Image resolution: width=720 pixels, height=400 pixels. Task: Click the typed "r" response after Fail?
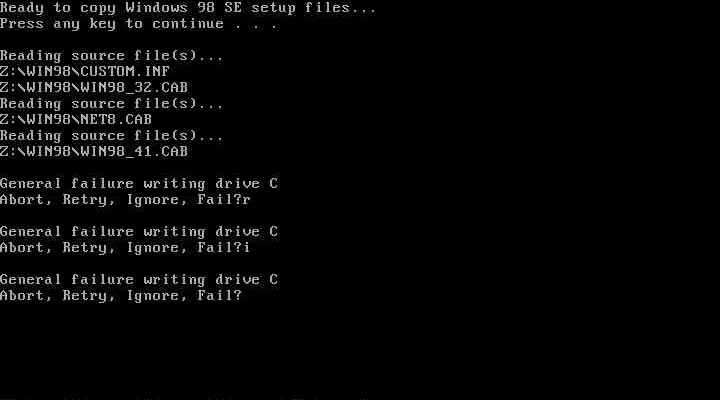click(247, 201)
